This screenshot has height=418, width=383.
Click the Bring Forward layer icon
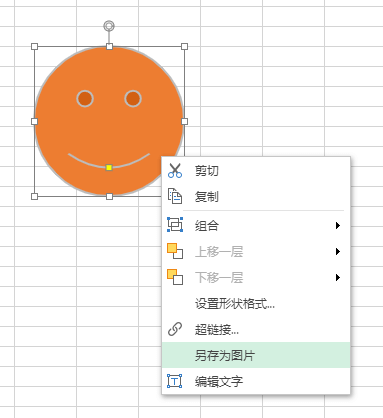click(175, 251)
